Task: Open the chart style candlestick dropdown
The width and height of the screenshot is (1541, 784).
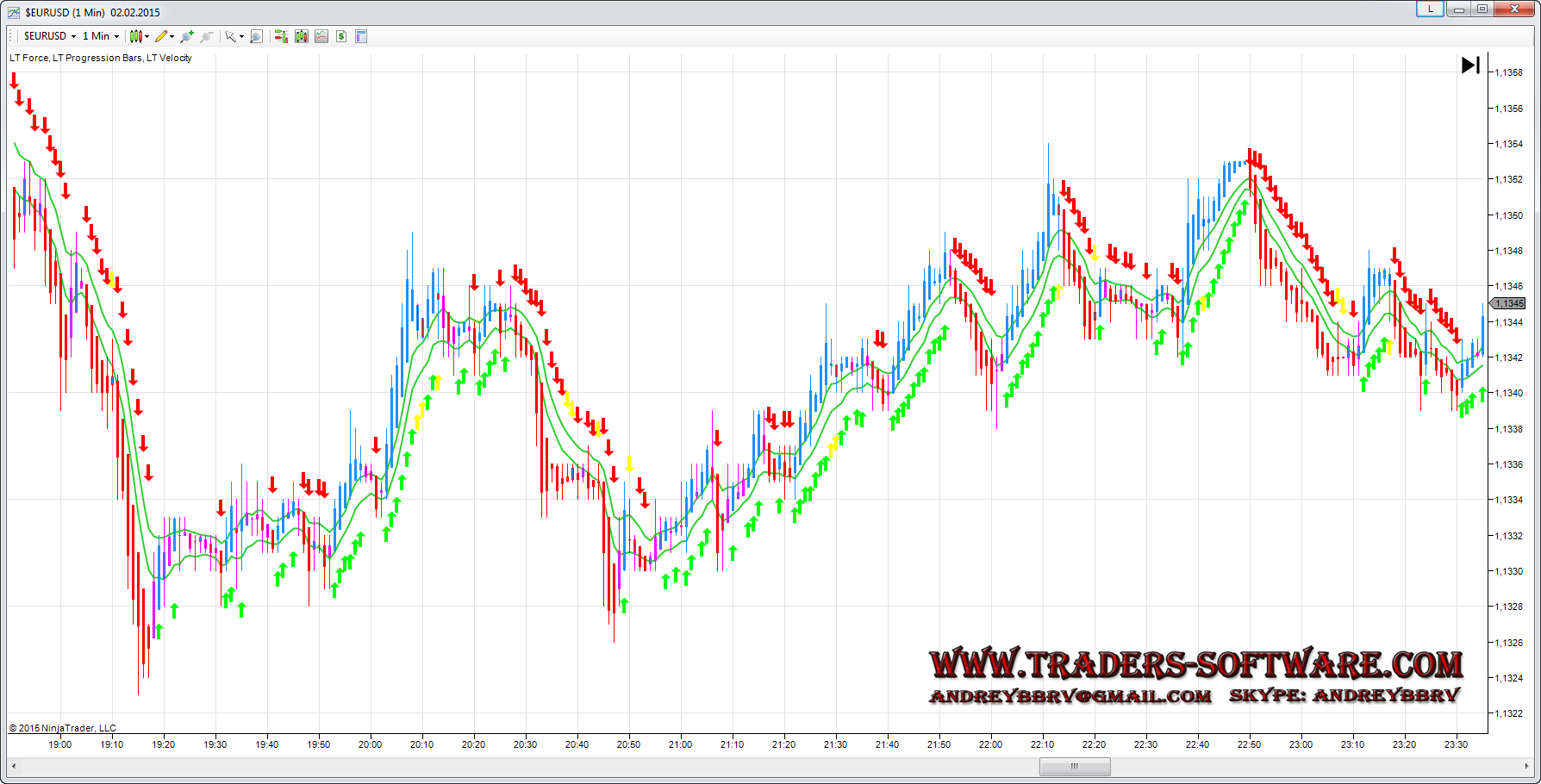Action: 138,36
